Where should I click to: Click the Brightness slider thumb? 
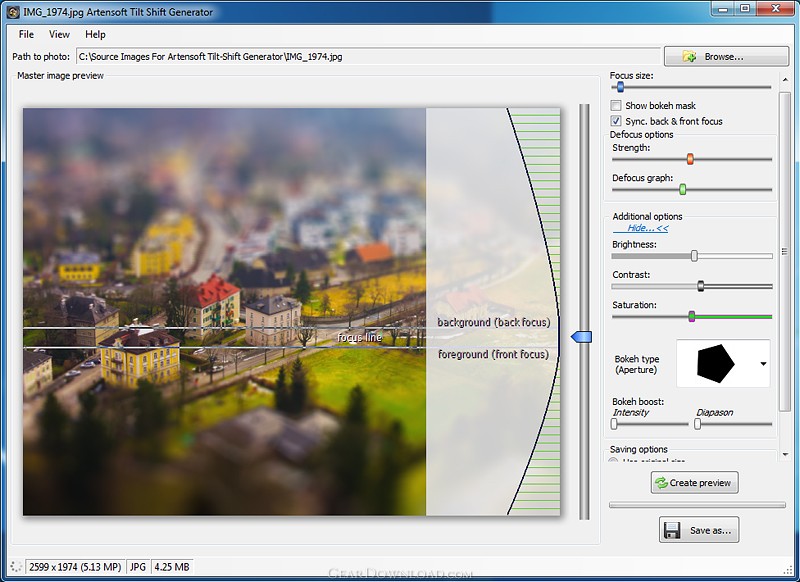[694, 256]
